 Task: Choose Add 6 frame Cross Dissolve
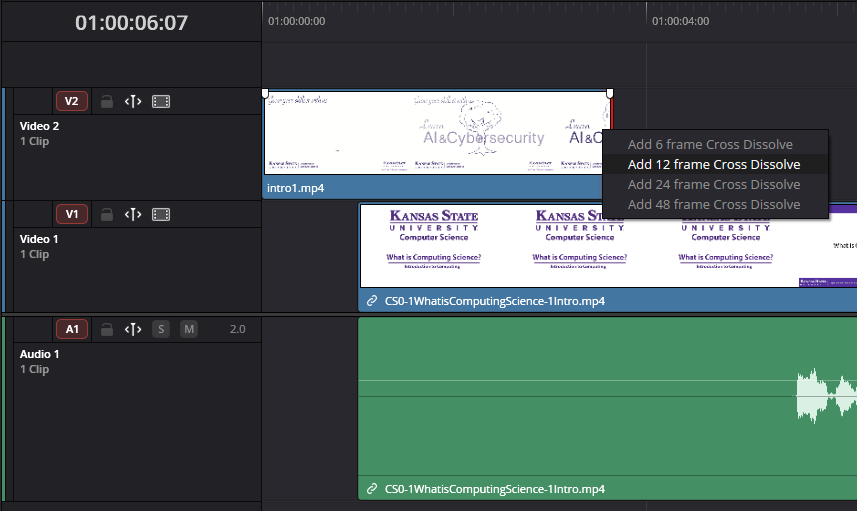pyautogui.click(x=715, y=144)
